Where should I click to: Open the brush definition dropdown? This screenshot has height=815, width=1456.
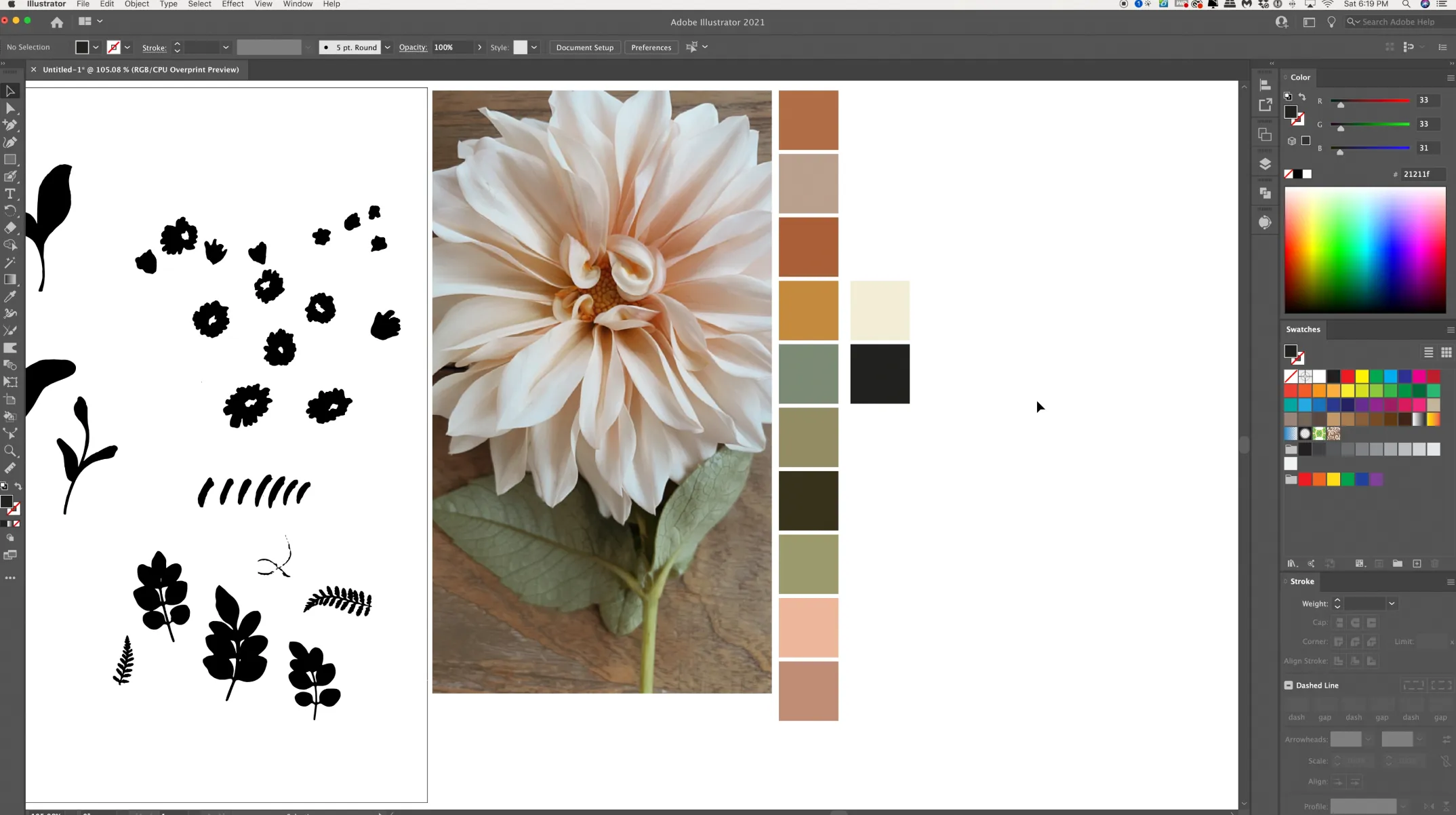387,47
